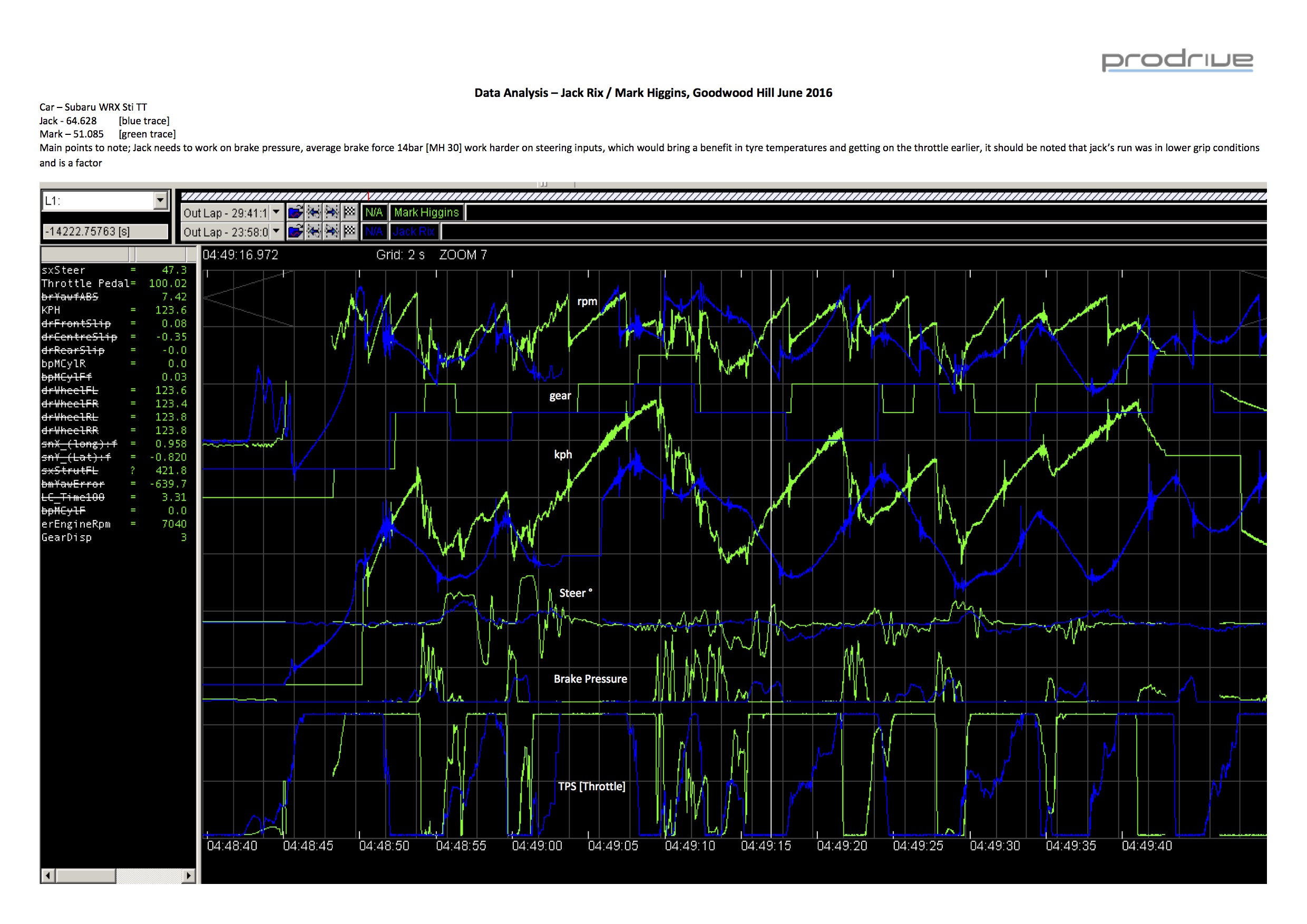Open data file icon in Mark Higgins row

coord(295,213)
